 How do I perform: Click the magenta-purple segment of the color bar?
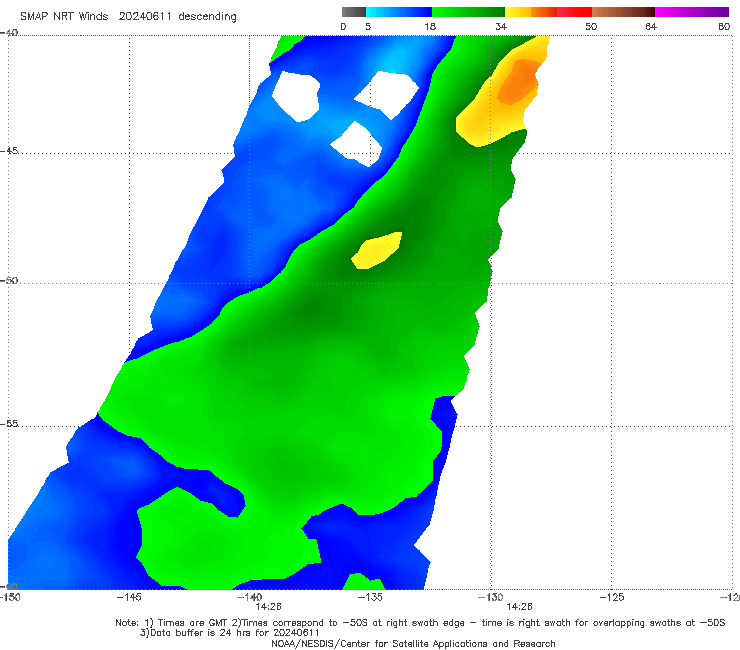click(x=692, y=12)
